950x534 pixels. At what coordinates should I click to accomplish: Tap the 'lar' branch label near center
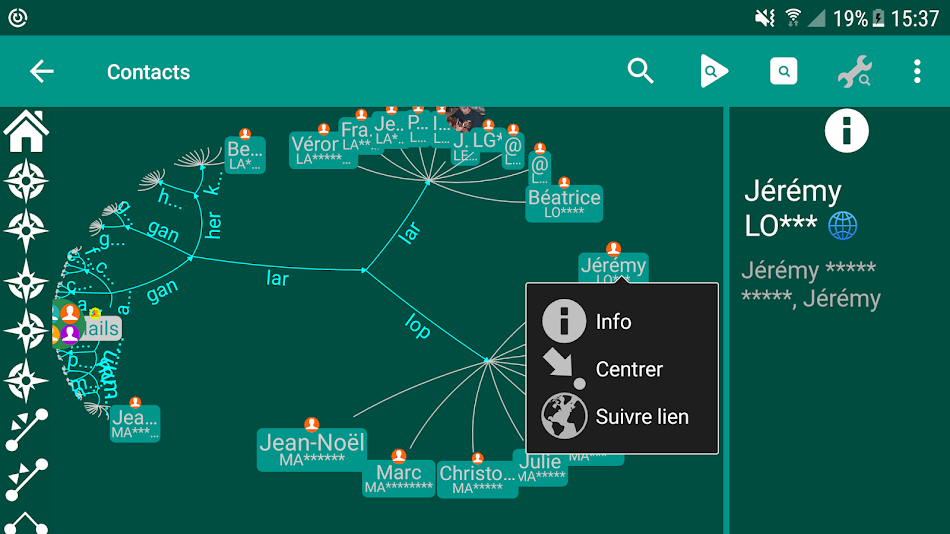(277, 278)
